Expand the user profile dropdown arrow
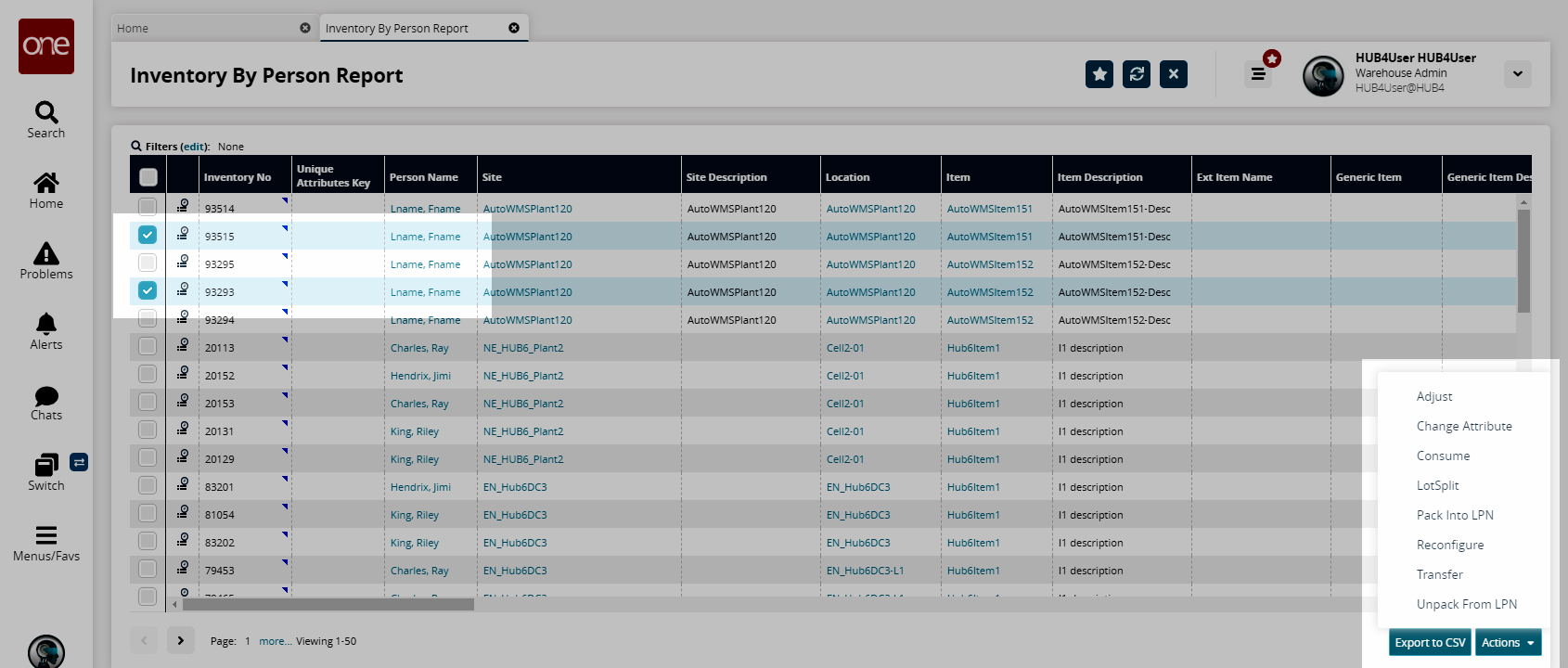Viewport: 1568px width, 668px height. (1518, 74)
